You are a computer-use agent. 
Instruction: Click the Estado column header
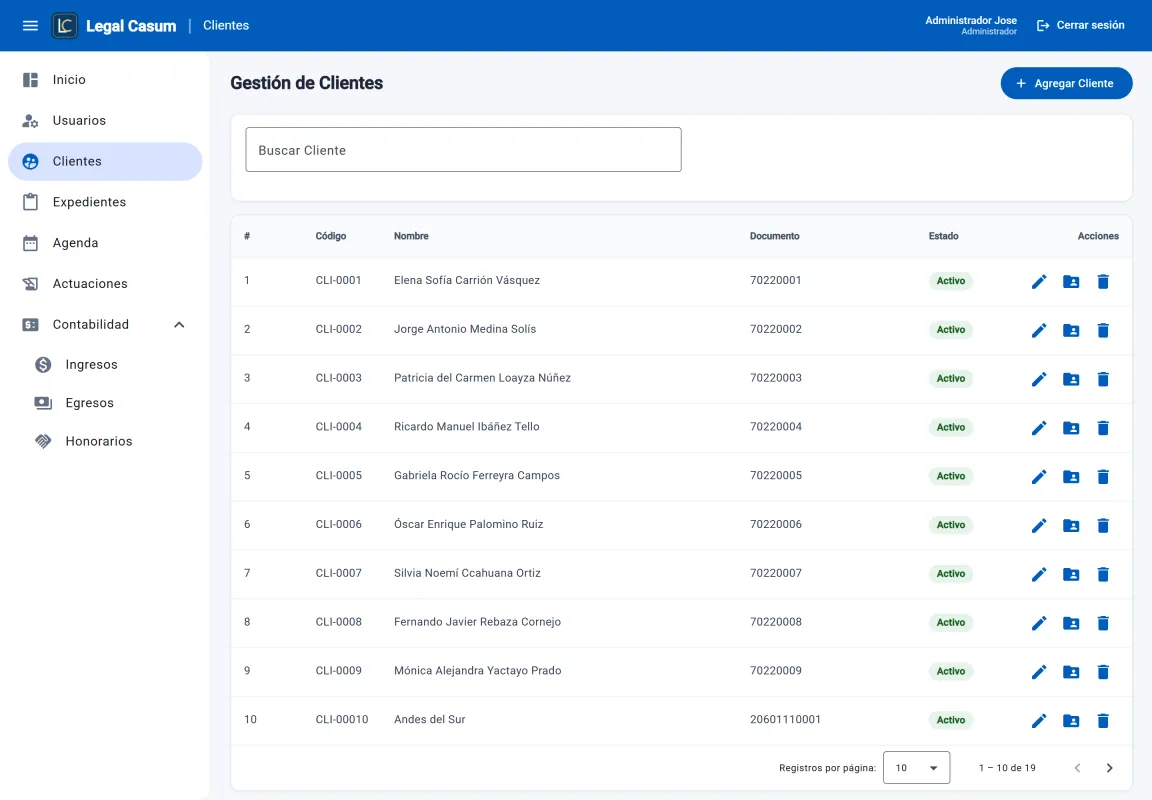[x=943, y=236]
